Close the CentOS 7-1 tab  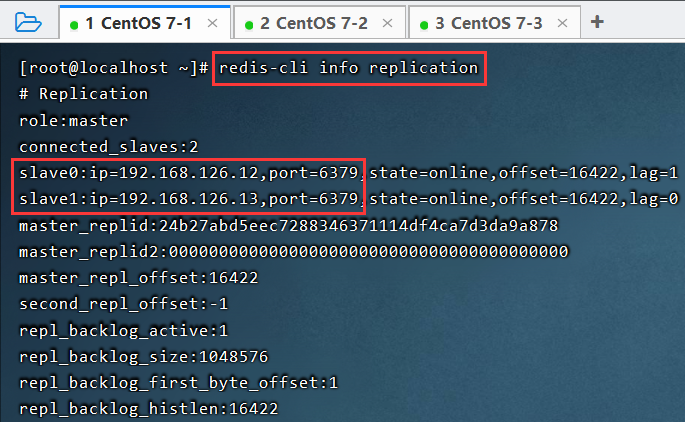tap(212, 23)
